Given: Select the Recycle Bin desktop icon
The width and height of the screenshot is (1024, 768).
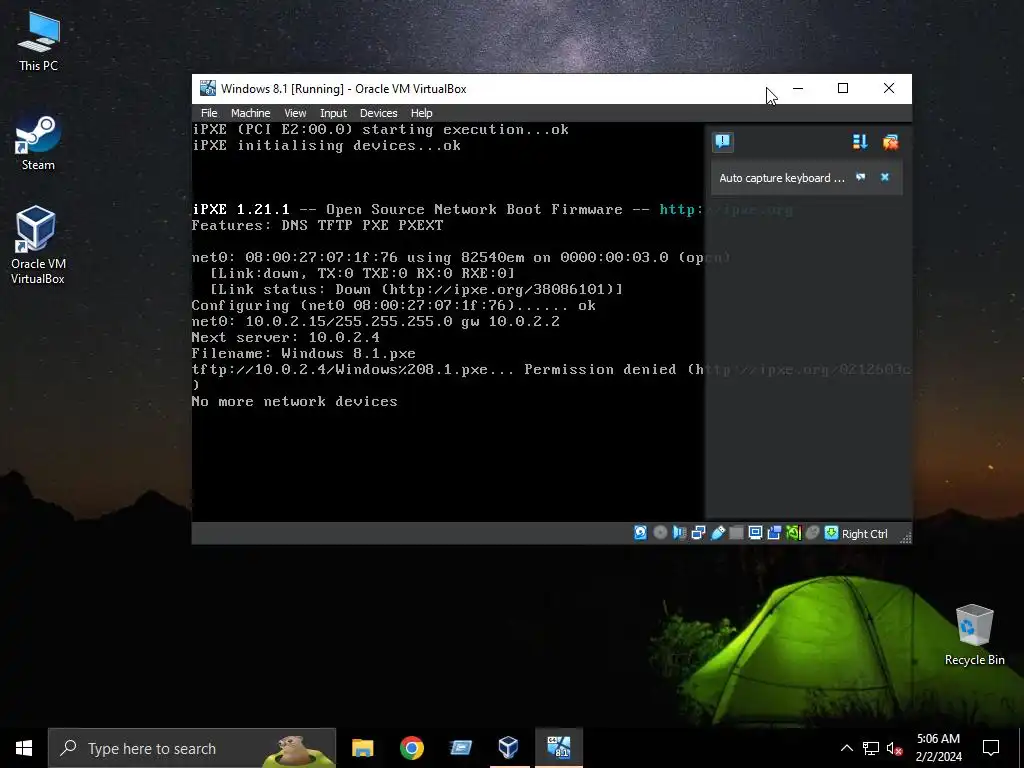Looking at the screenshot, I should tap(974, 634).
